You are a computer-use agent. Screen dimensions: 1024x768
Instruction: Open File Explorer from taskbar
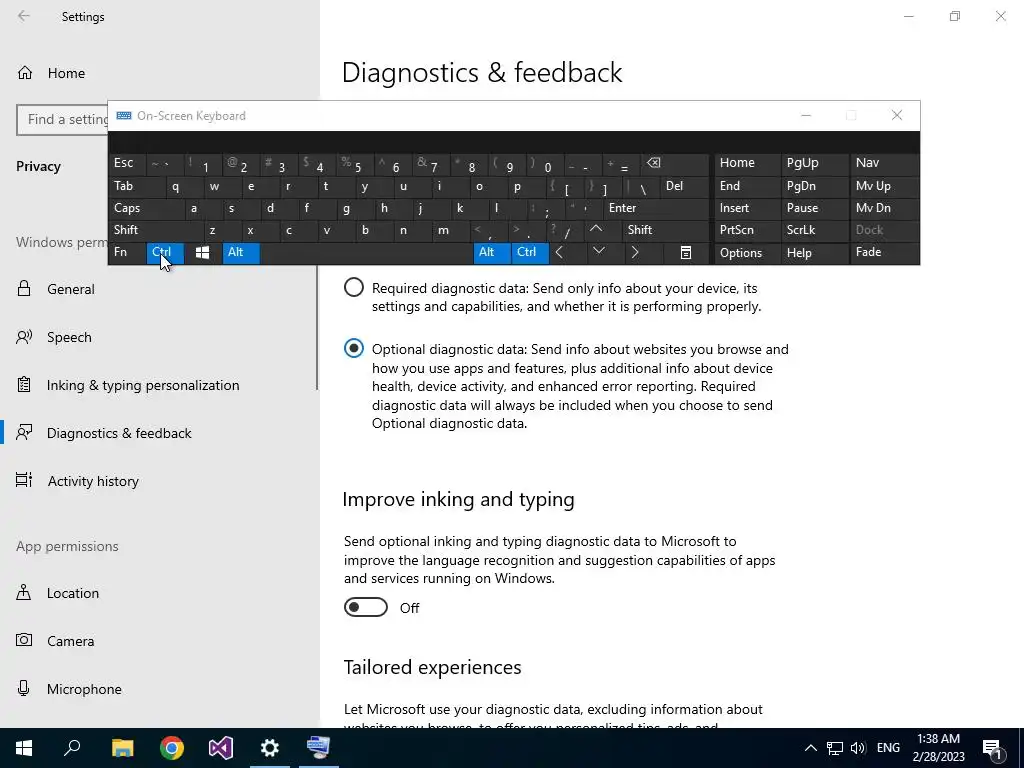click(122, 748)
